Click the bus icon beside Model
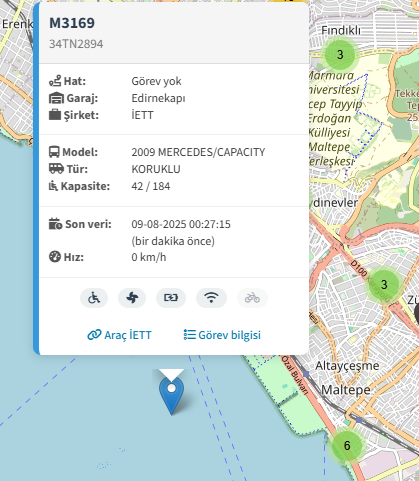 [x=54, y=152]
